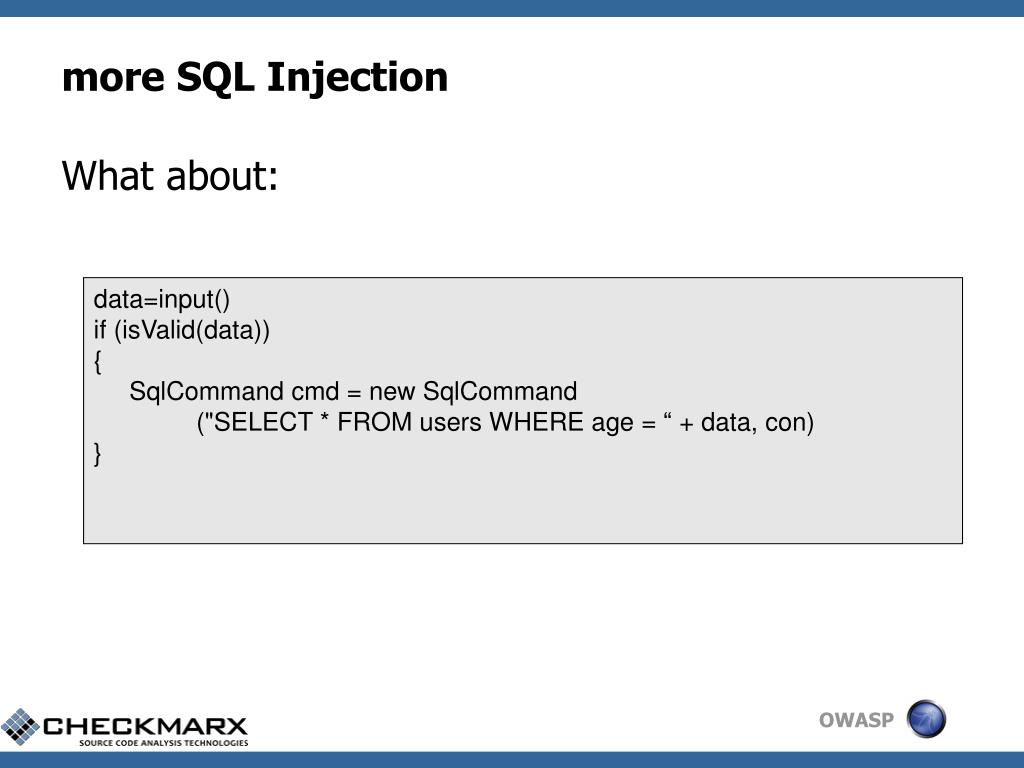Screen dimensions: 1024x768
Task: Click the 'if (isValid(data))' line
Action: (182, 330)
